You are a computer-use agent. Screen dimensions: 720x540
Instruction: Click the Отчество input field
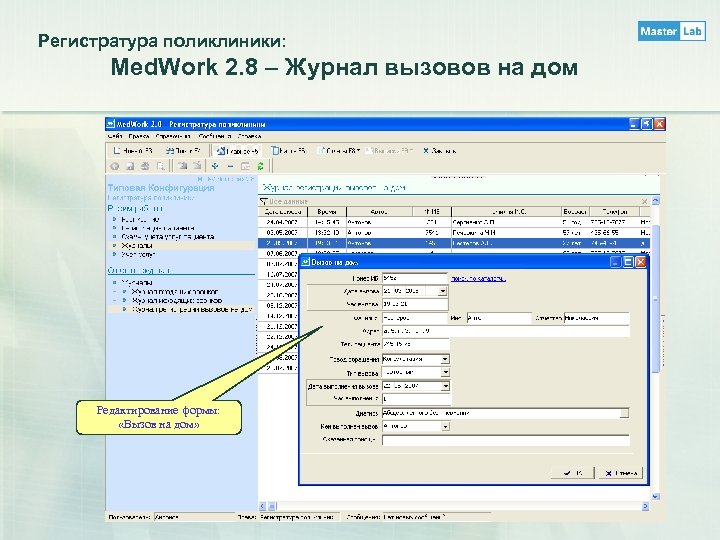[596, 318]
